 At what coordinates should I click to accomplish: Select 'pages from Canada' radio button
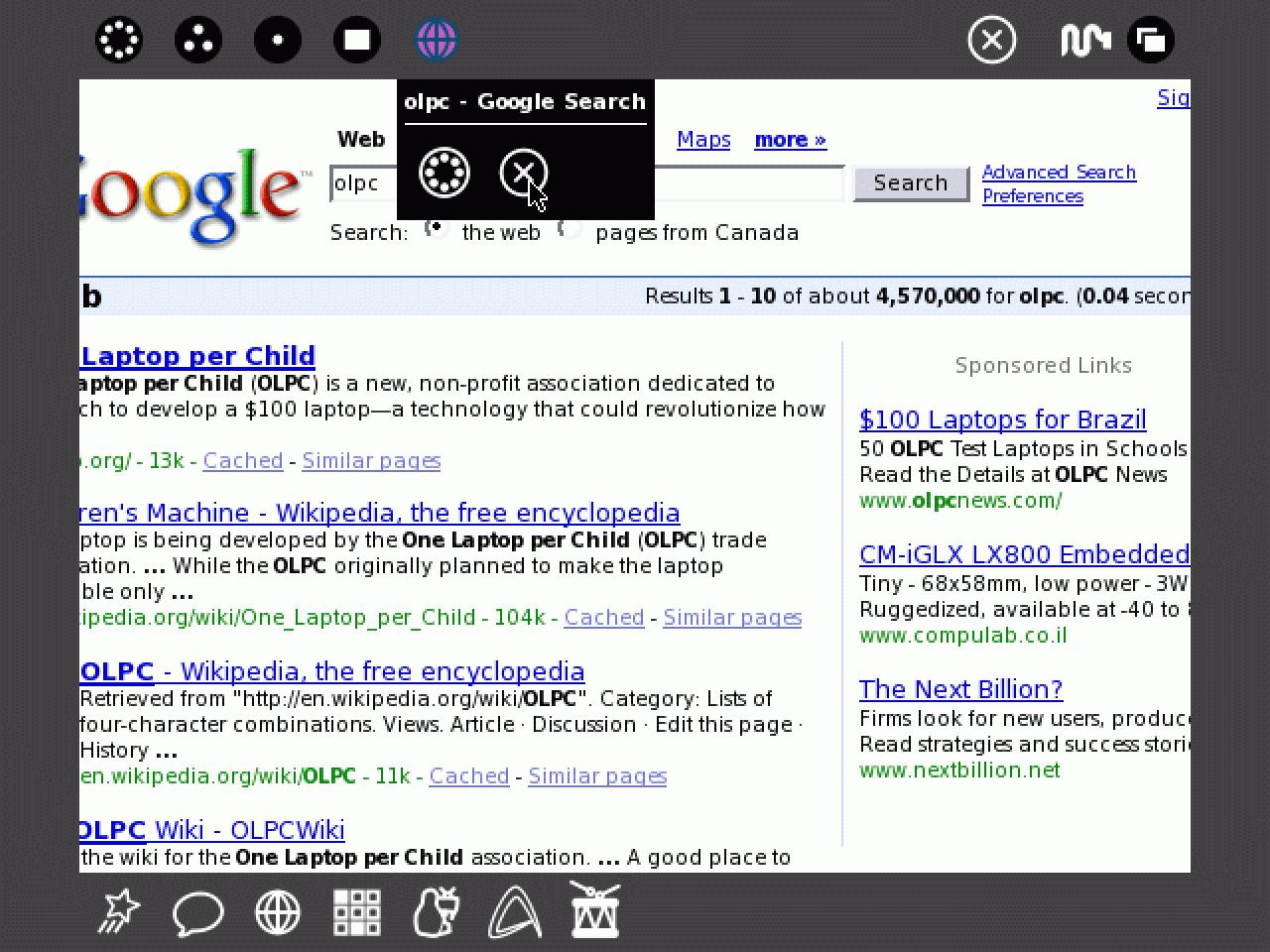570,229
